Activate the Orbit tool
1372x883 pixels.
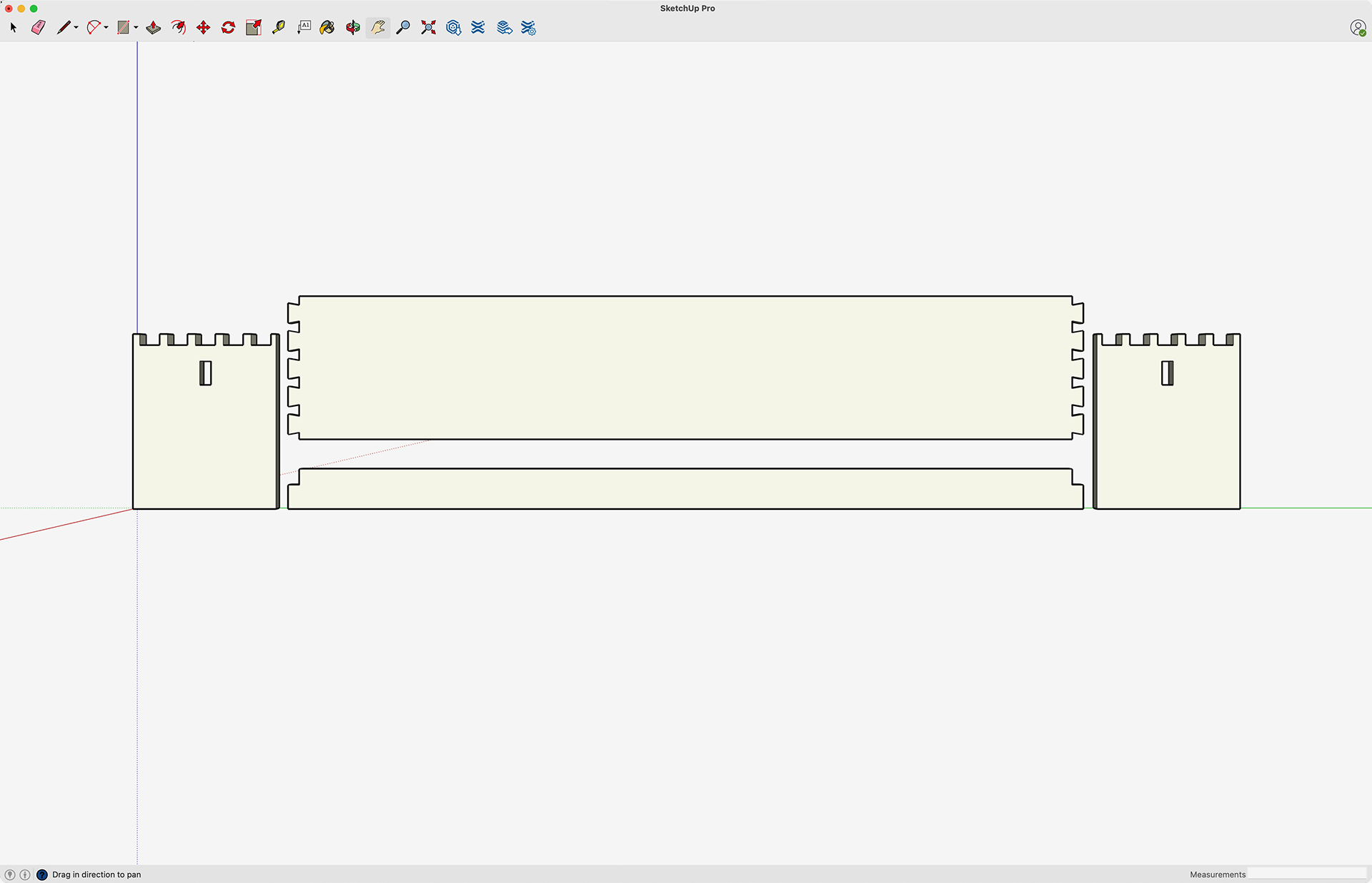353,27
